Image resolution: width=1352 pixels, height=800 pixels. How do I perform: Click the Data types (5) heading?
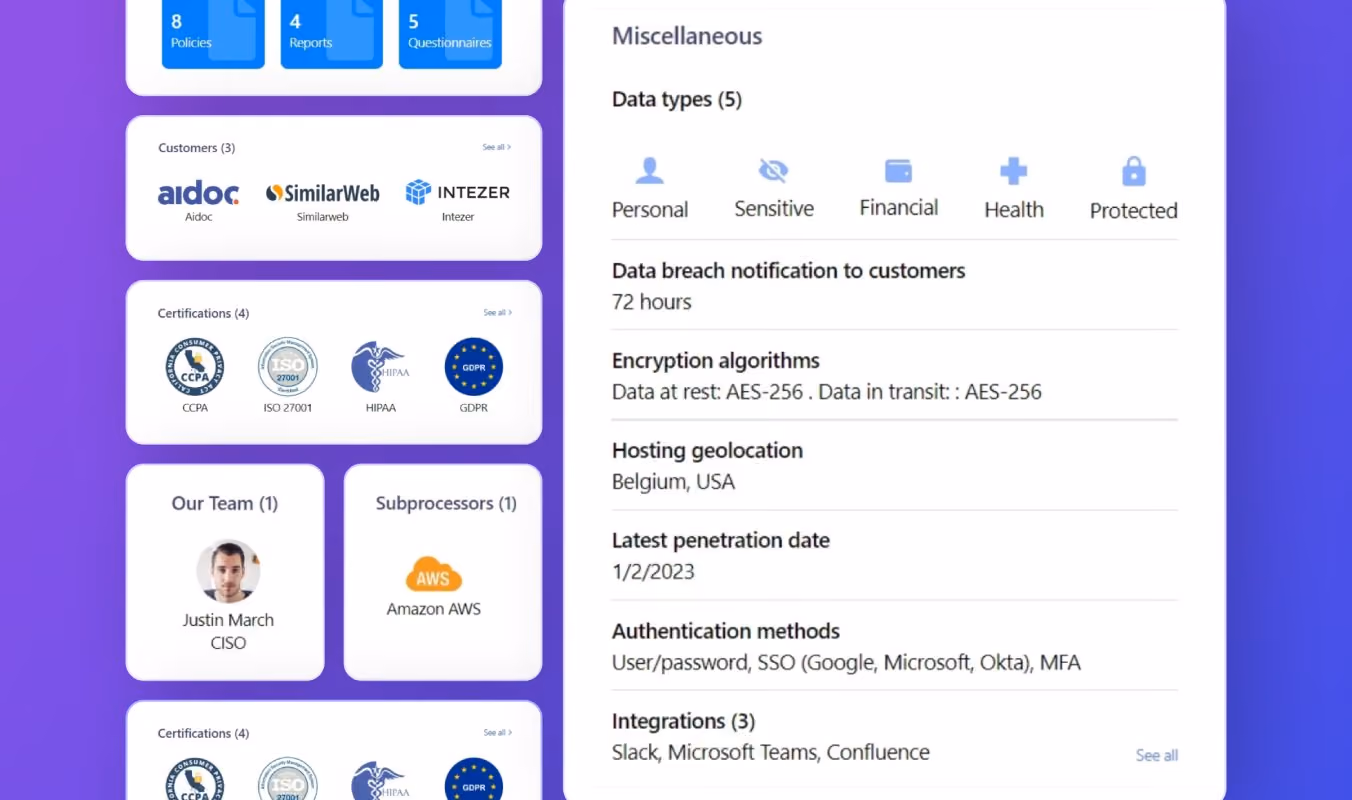tap(677, 99)
